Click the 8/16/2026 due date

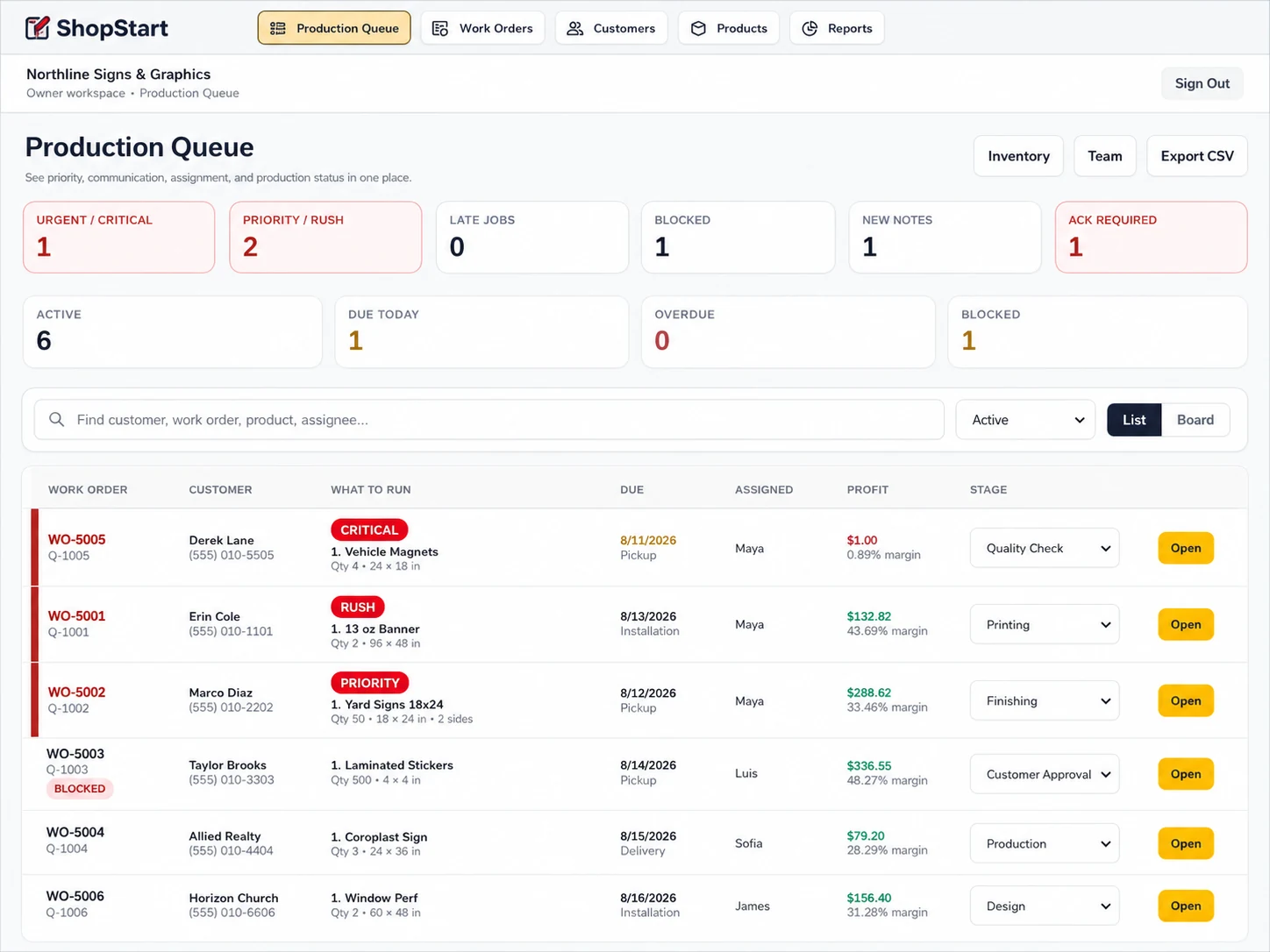[x=648, y=898]
